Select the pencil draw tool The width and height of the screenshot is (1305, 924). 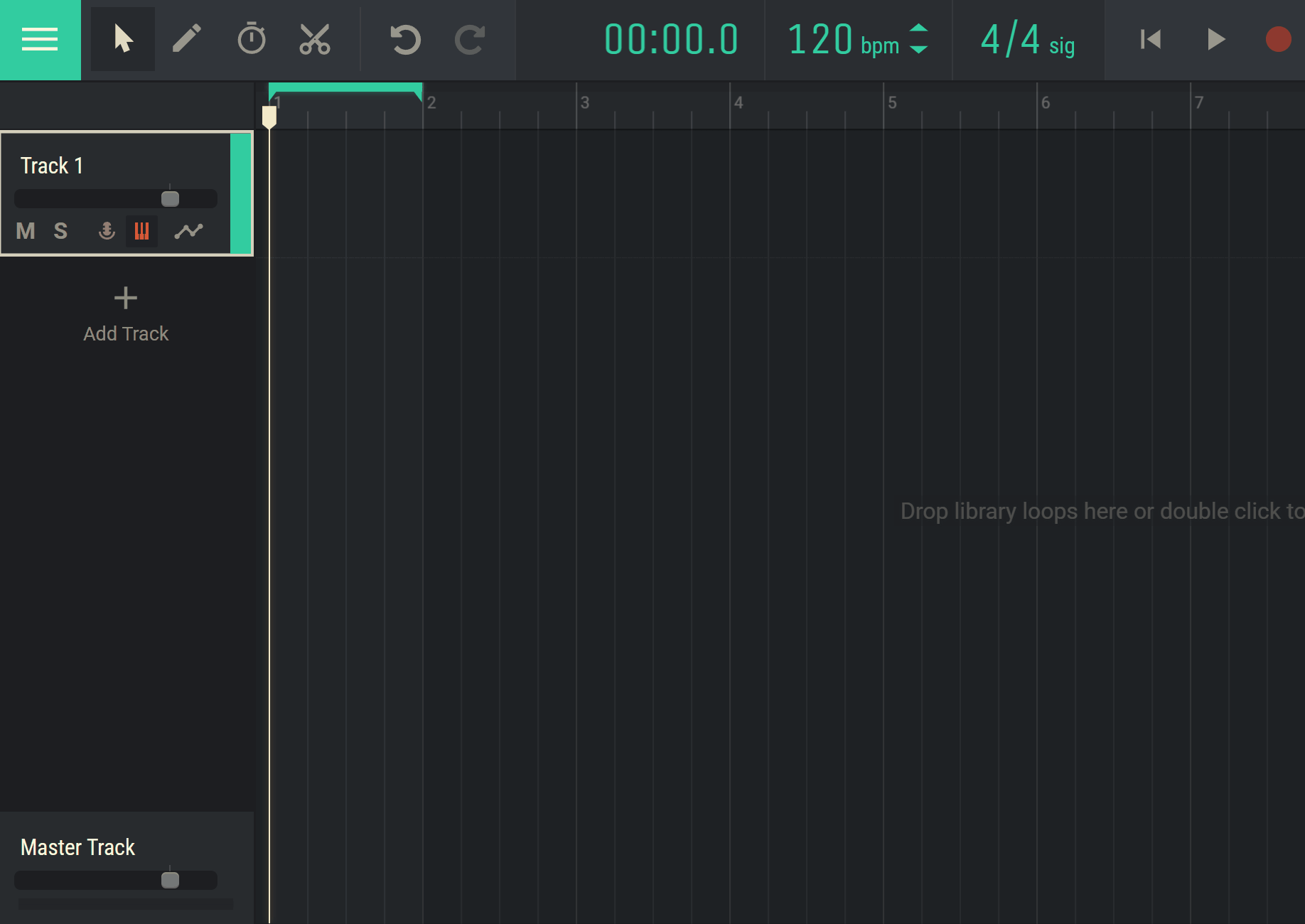(x=187, y=39)
